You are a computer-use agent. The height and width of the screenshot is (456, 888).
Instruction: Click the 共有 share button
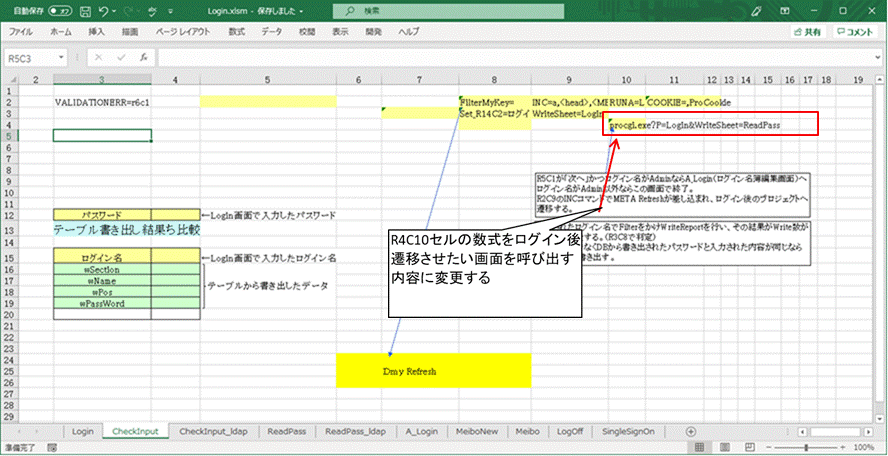pos(808,32)
